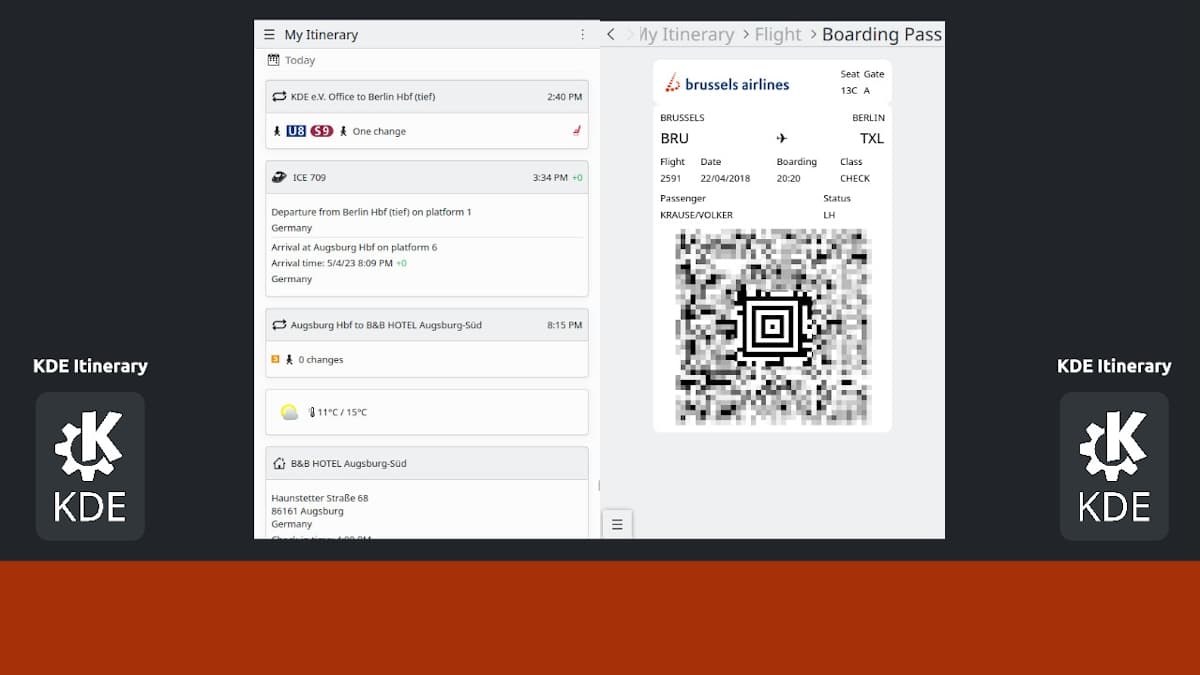Click the transfer icon for KDE e.V. Office

coord(279,97)
